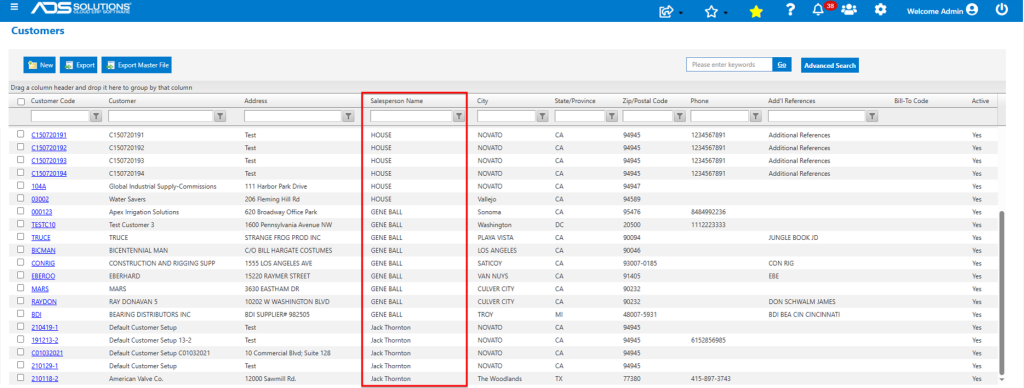The width and height of the screenshot is (1024, 388).
Task: Click the filter icon for Customer Code
Action: coord(95,116)
